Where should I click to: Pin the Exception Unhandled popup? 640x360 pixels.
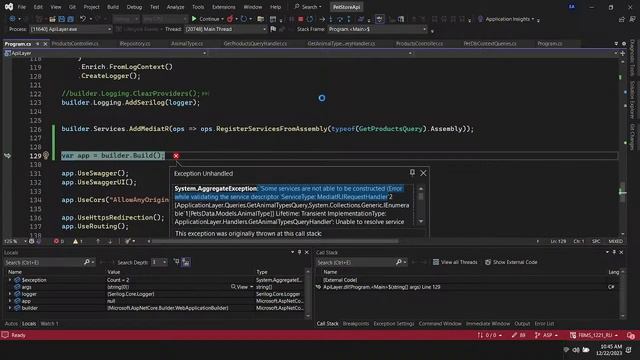(412, 173)
